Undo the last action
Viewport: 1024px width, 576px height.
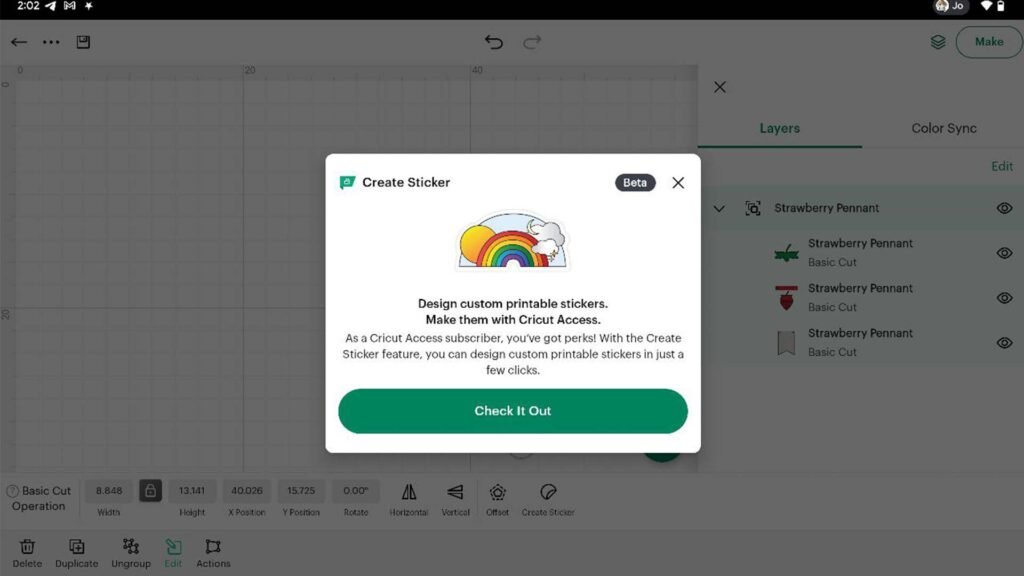(494, 42)
